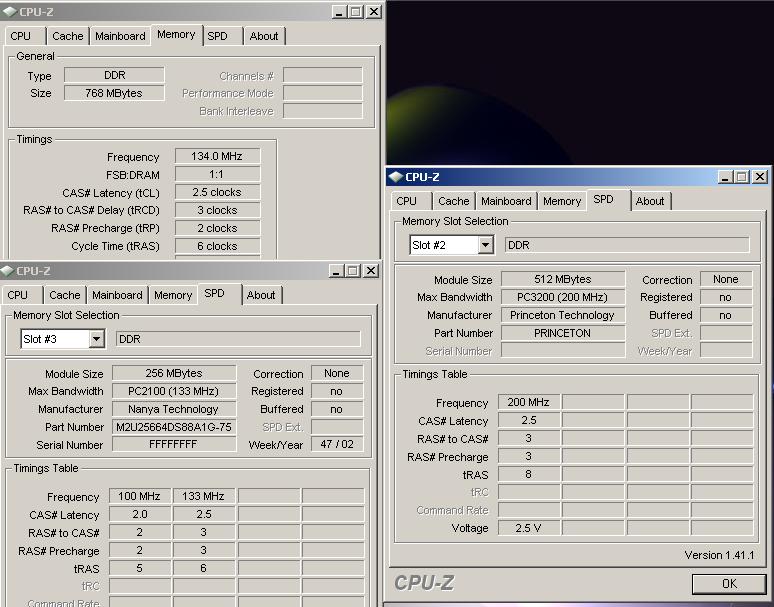Open Cache tab in top Memory window
This screenshot has height=607, width=774.
68,36
